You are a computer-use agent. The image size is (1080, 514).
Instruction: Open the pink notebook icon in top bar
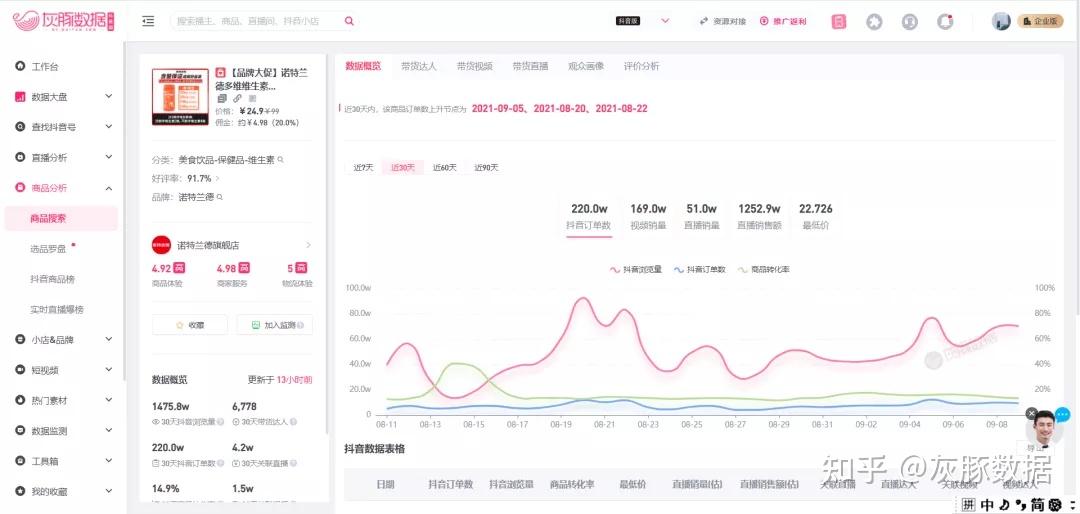tap(839, 21)
